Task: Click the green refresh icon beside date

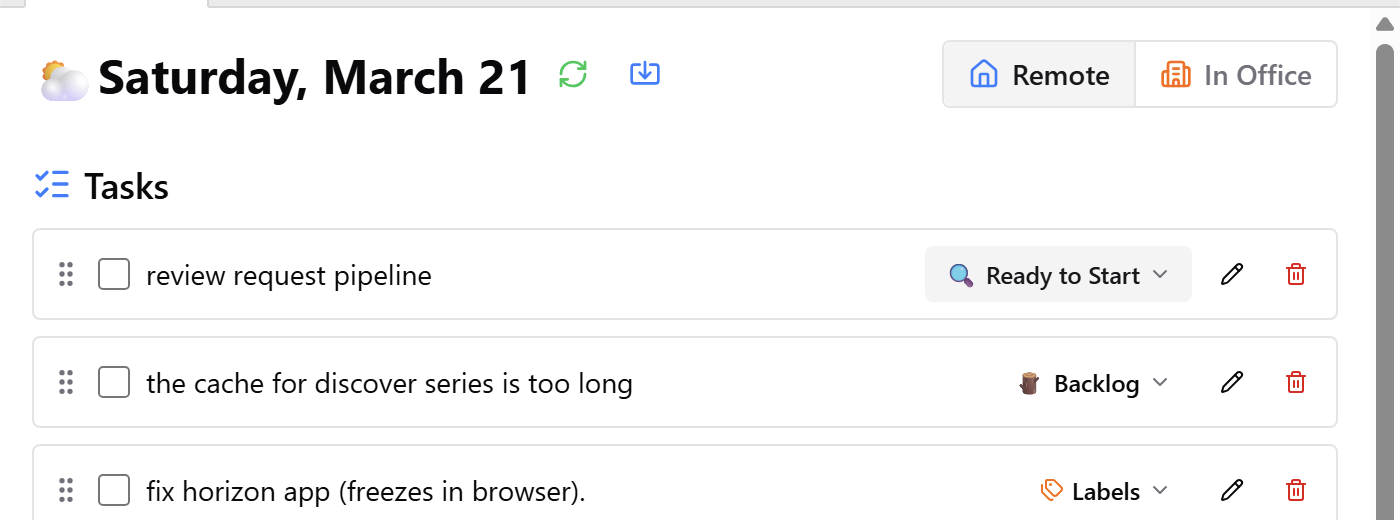Action: pos(573,74)
